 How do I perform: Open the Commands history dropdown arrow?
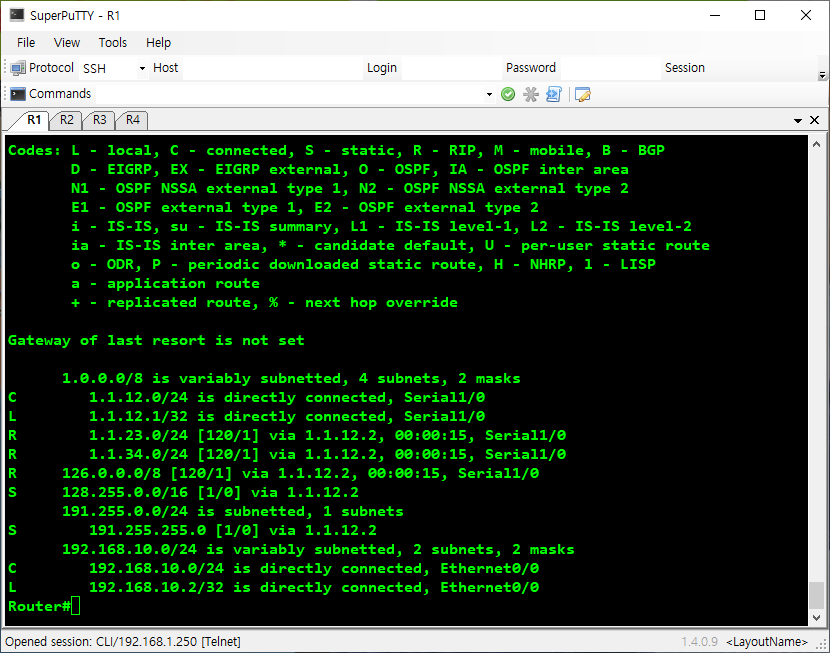coord(489,95)
